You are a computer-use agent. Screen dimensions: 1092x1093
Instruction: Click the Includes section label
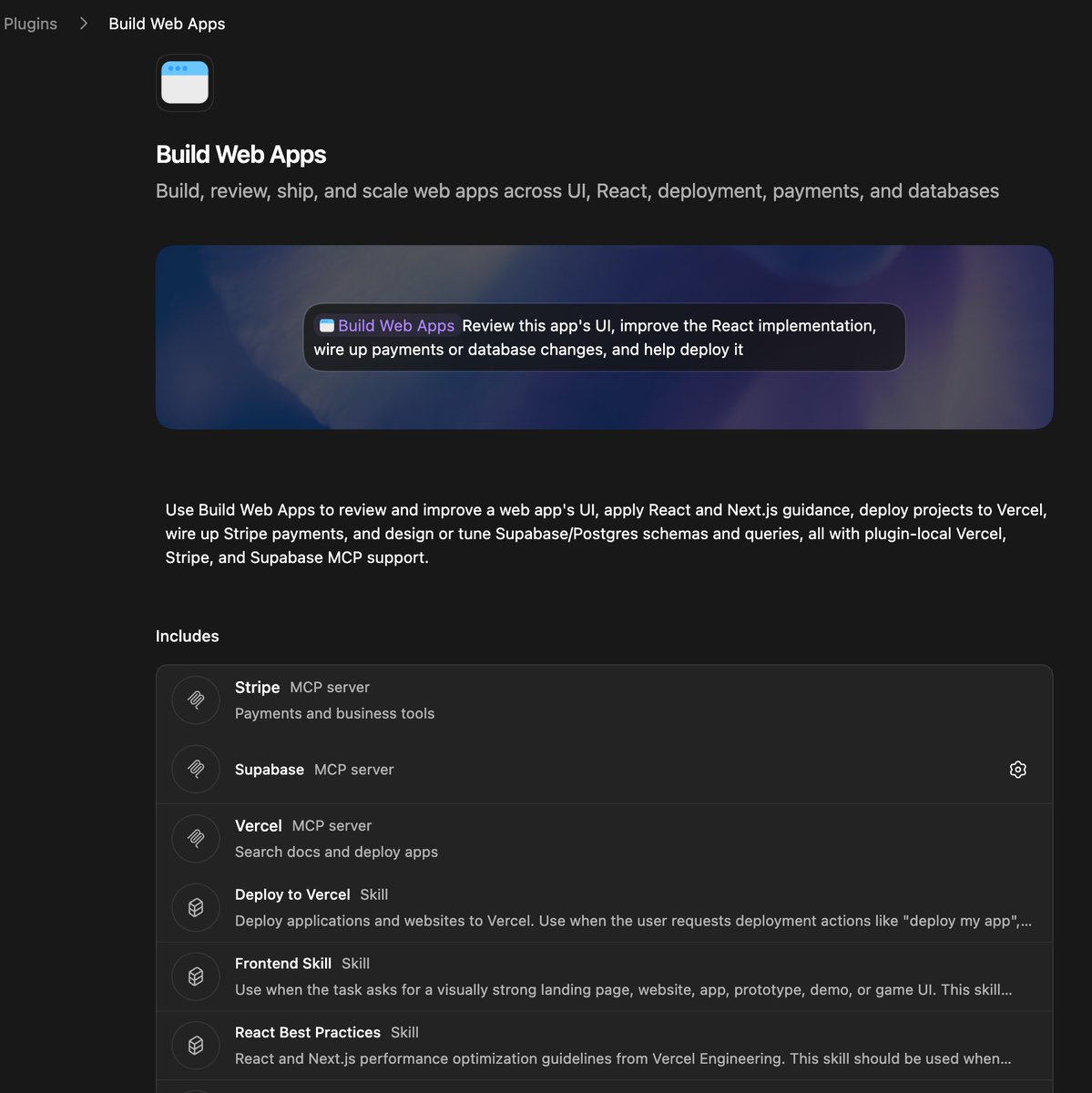(x=188, y=637)
